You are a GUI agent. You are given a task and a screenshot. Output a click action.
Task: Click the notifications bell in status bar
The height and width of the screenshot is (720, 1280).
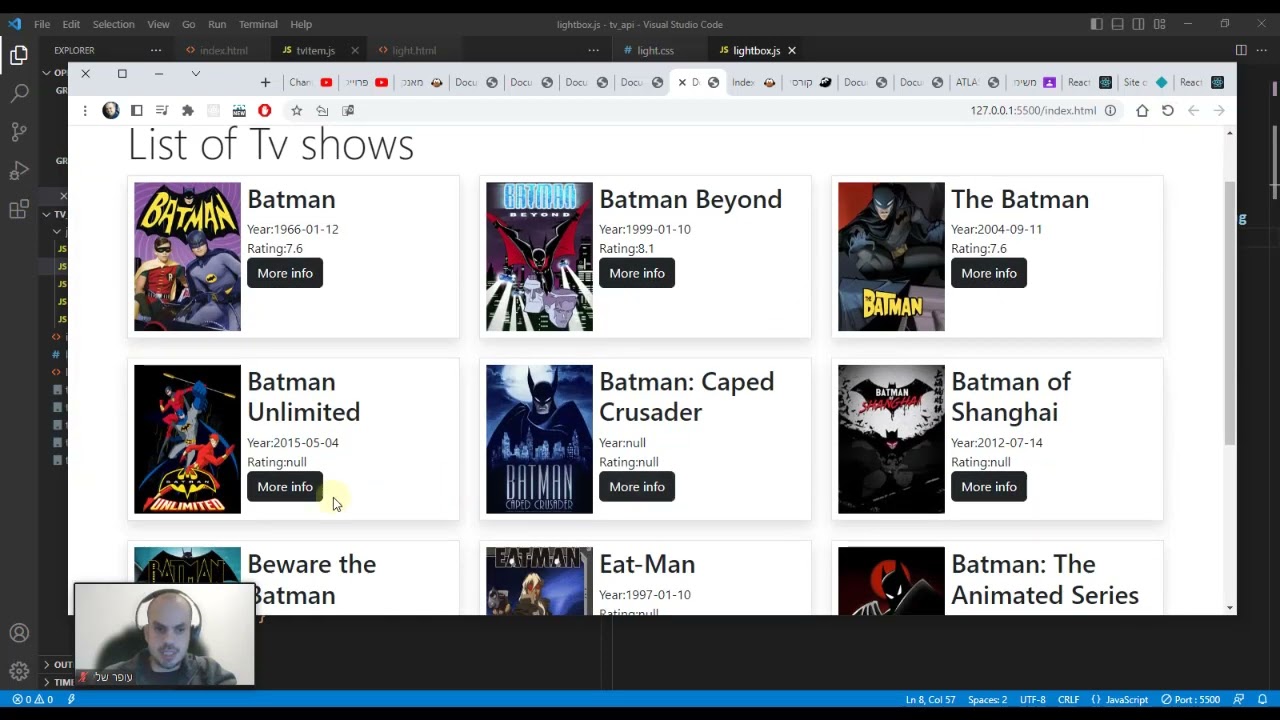(1263, 699)
